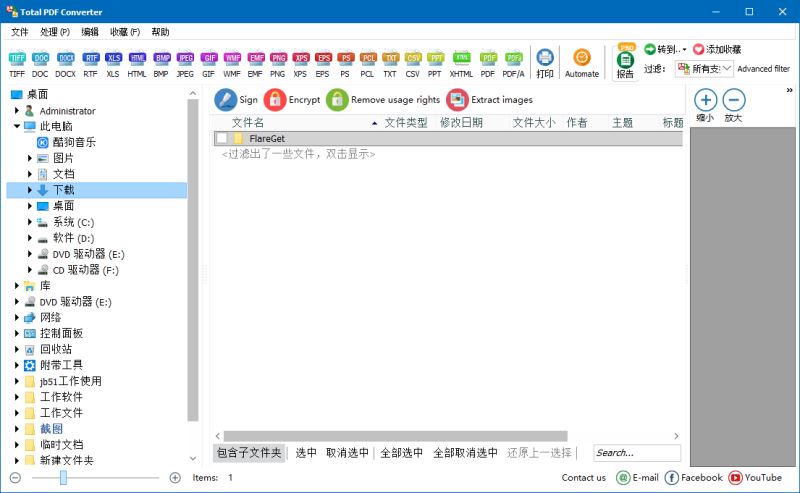The width and height of the screenshot is (800, 493).
Task: Open the 打印 print tool
Action: tap(545, 63)
